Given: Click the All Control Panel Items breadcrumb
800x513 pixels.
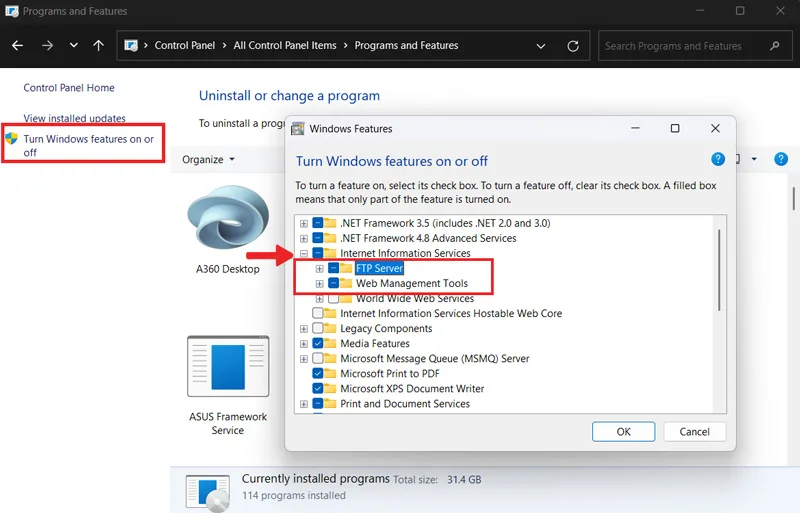Looking at the screenshot, I should pos(285,45).
